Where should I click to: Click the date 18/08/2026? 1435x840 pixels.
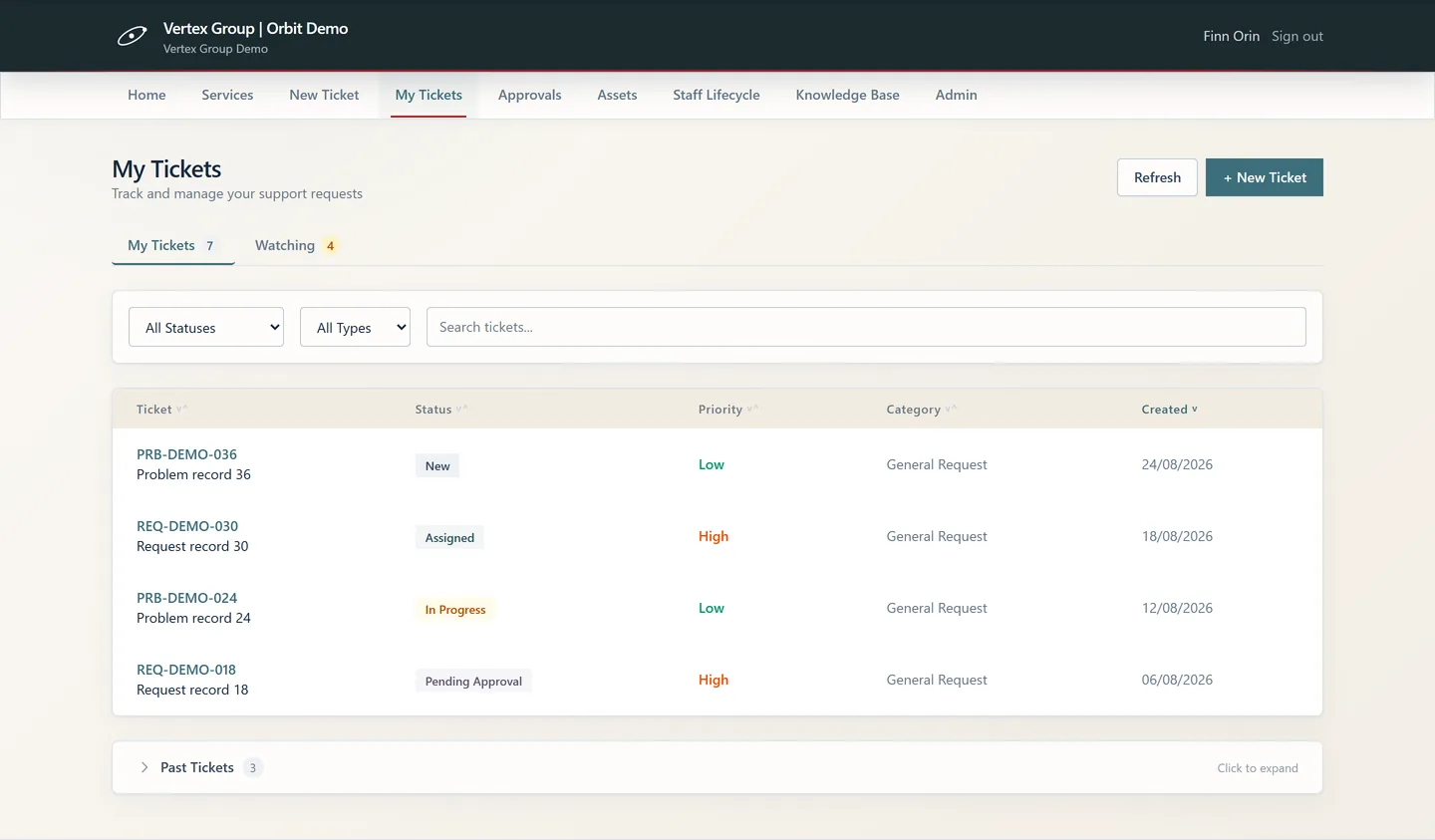pos(1177,536)
